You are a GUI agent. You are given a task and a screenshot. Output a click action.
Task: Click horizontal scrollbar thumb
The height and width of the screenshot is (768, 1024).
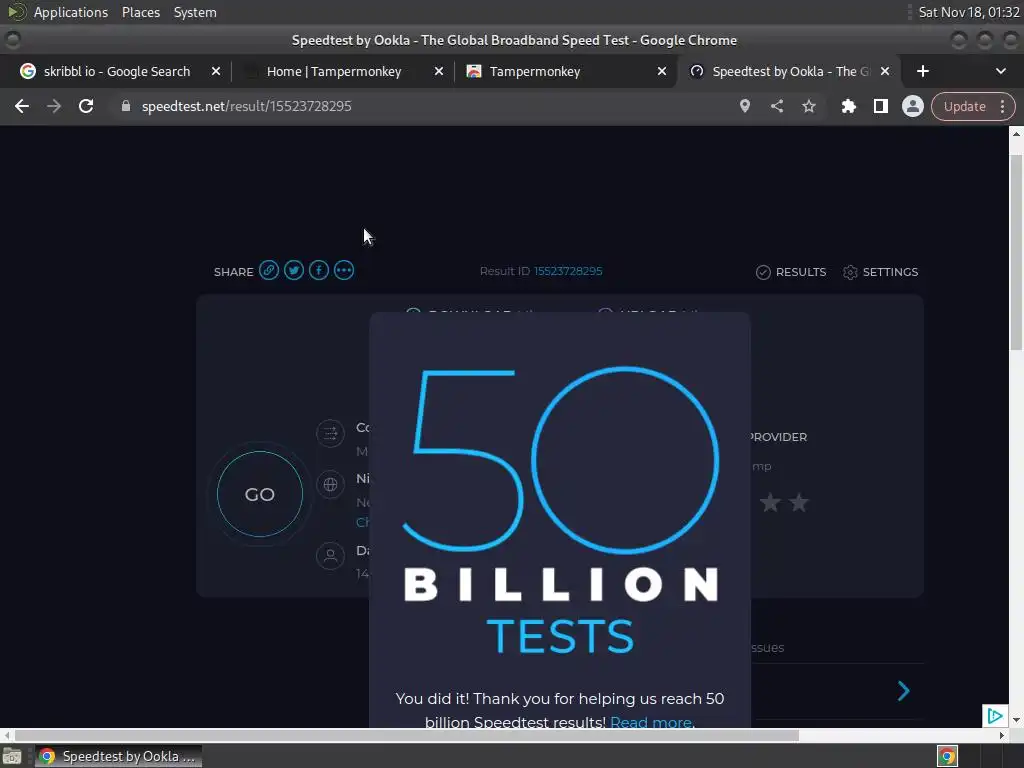tap(406, 735)
